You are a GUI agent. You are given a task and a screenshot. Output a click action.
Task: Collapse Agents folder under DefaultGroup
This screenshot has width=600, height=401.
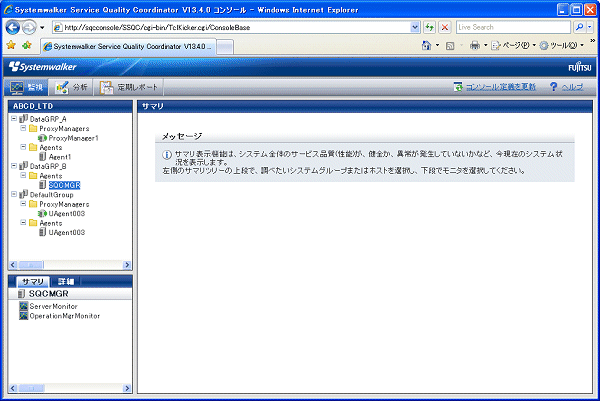[x=23, y=223]
